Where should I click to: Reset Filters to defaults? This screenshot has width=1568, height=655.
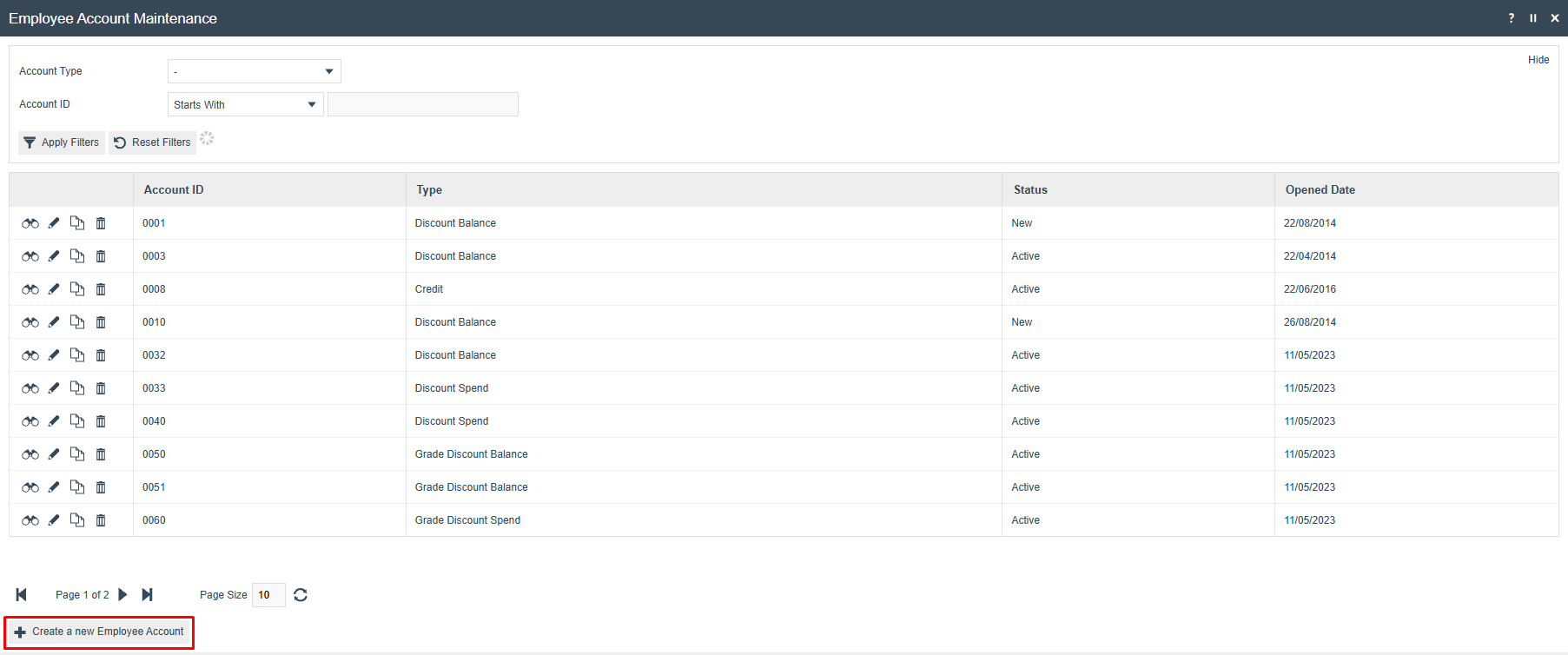152,142
